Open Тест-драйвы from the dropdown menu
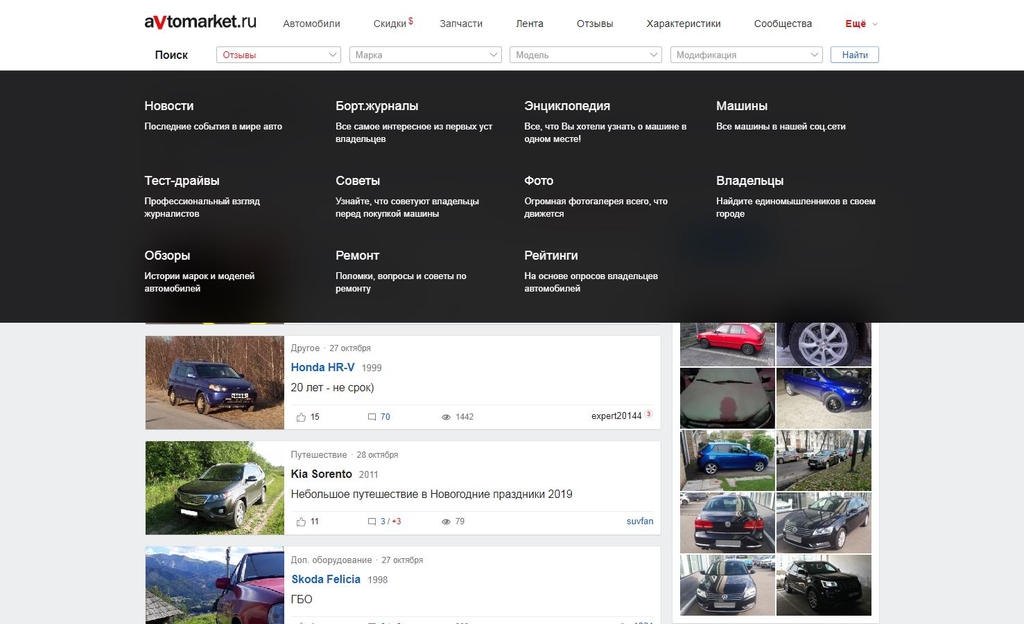The width and height of the screenshot is (1024, 624). 182,181
